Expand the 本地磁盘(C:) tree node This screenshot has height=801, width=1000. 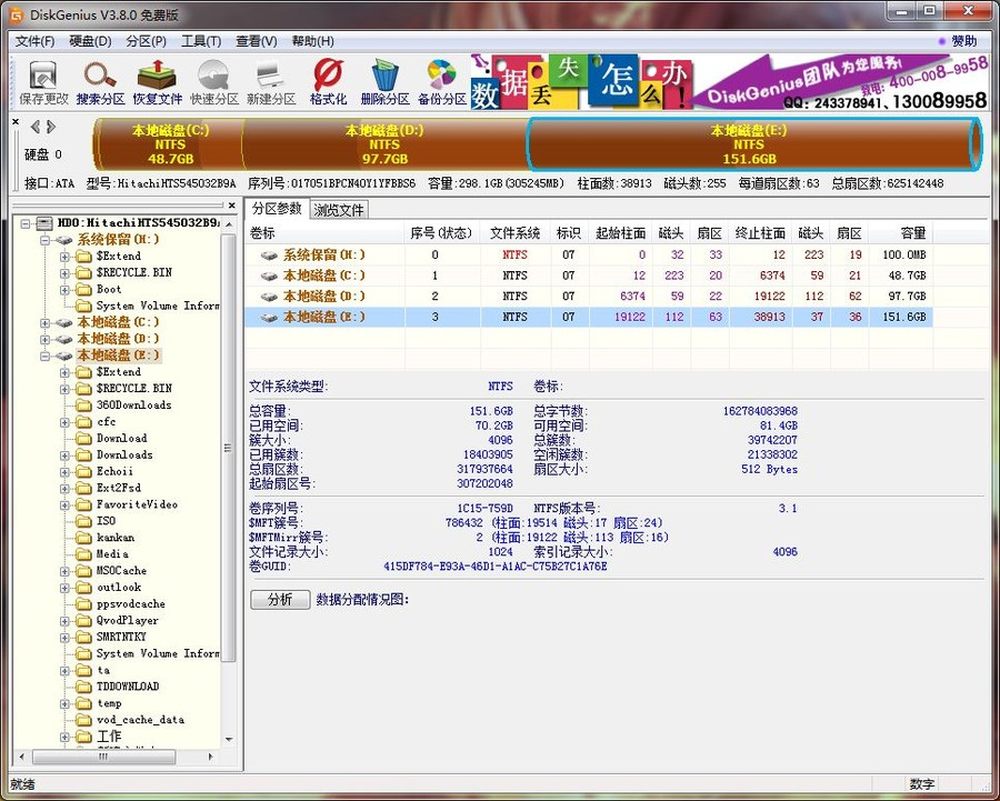(x=46, y=322)
